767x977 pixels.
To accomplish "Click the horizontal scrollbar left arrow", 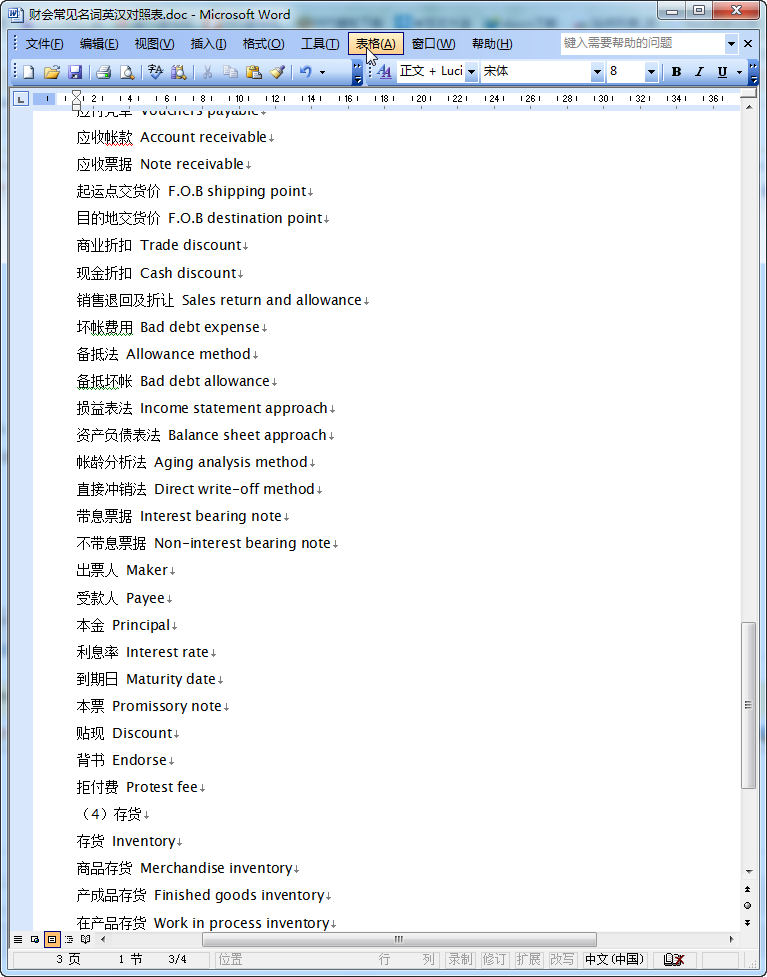I will click(103, 939).
